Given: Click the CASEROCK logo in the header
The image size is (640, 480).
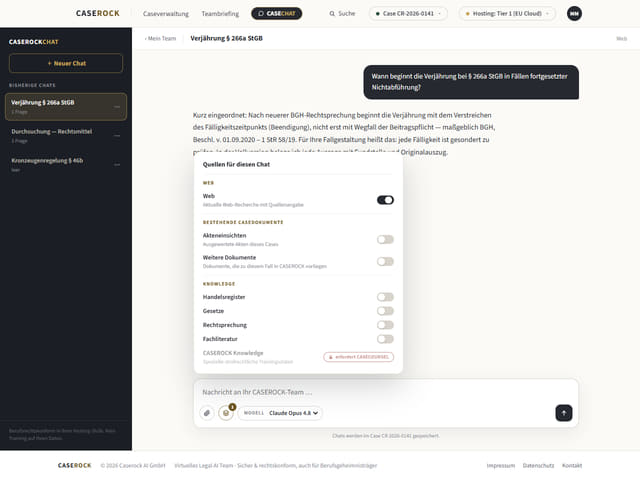Looking at the screenshot, I should click(x=98, y=13).
